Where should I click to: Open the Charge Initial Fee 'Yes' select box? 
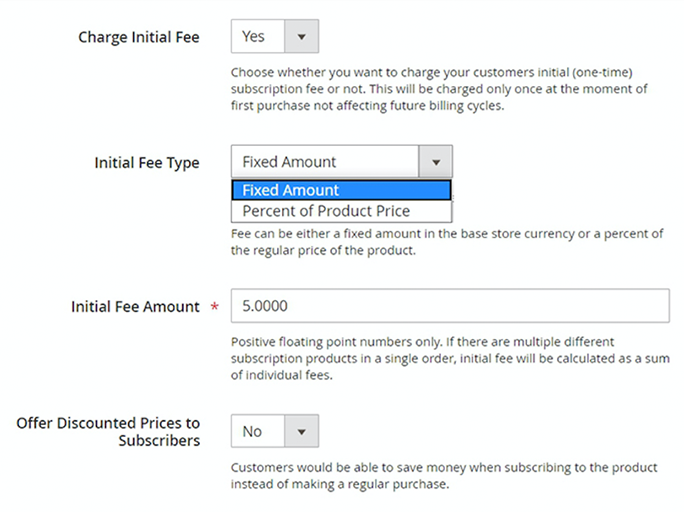coord(275,37)
